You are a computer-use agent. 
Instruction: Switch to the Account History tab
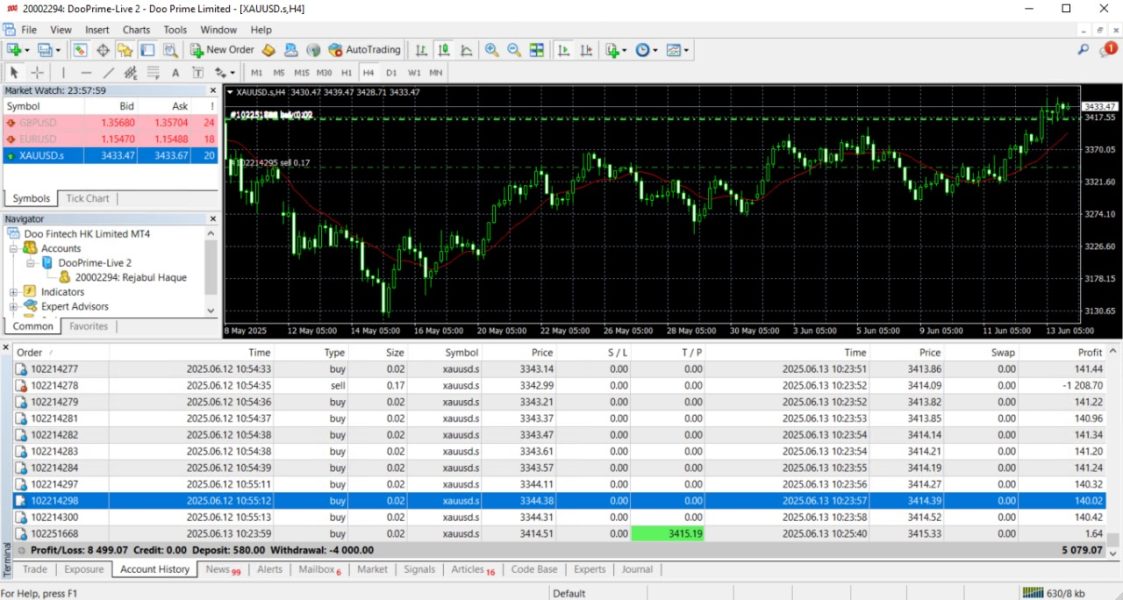pos(154,569)
